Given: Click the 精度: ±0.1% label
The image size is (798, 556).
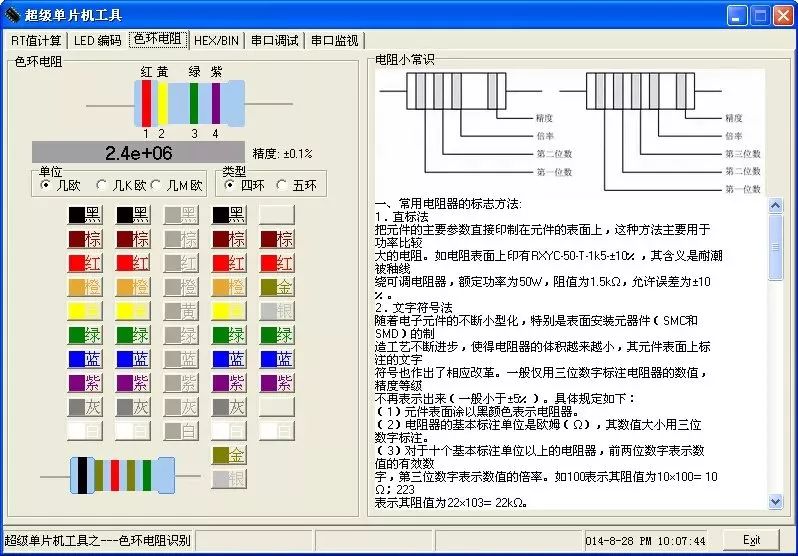Looking at the screenshot, I should [282, 153].
